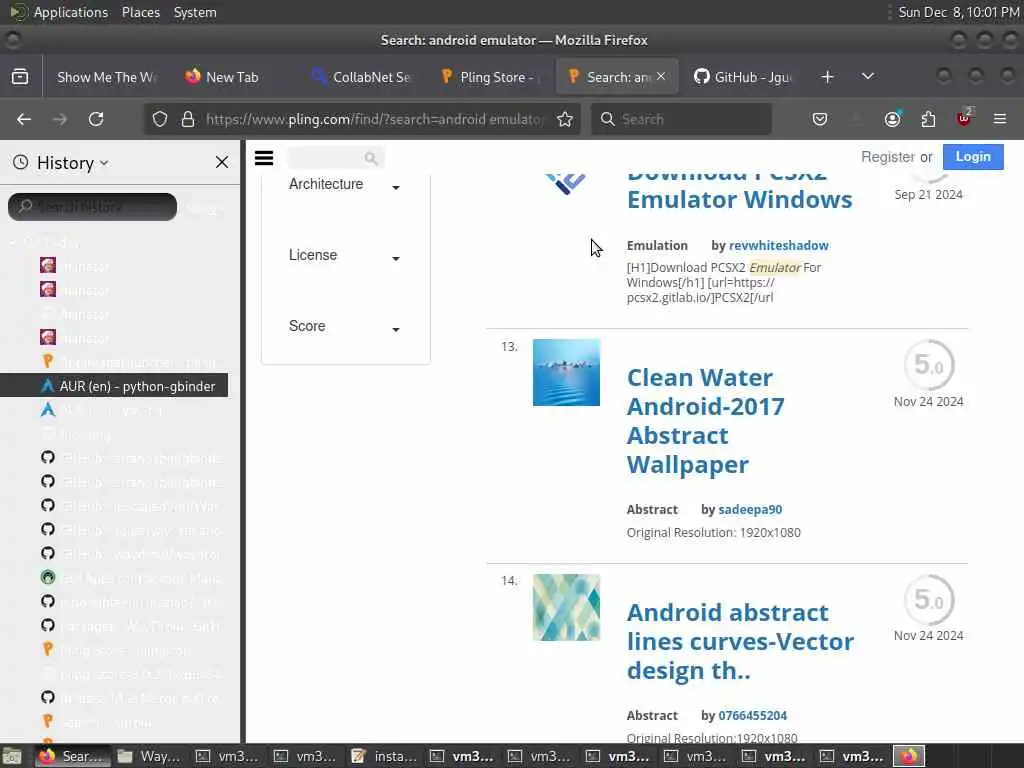The width and height of the screenshot is (1024, 768).
Task: Click the Nov 24 2024 date of result 14
Action: [x=929, y=635]
